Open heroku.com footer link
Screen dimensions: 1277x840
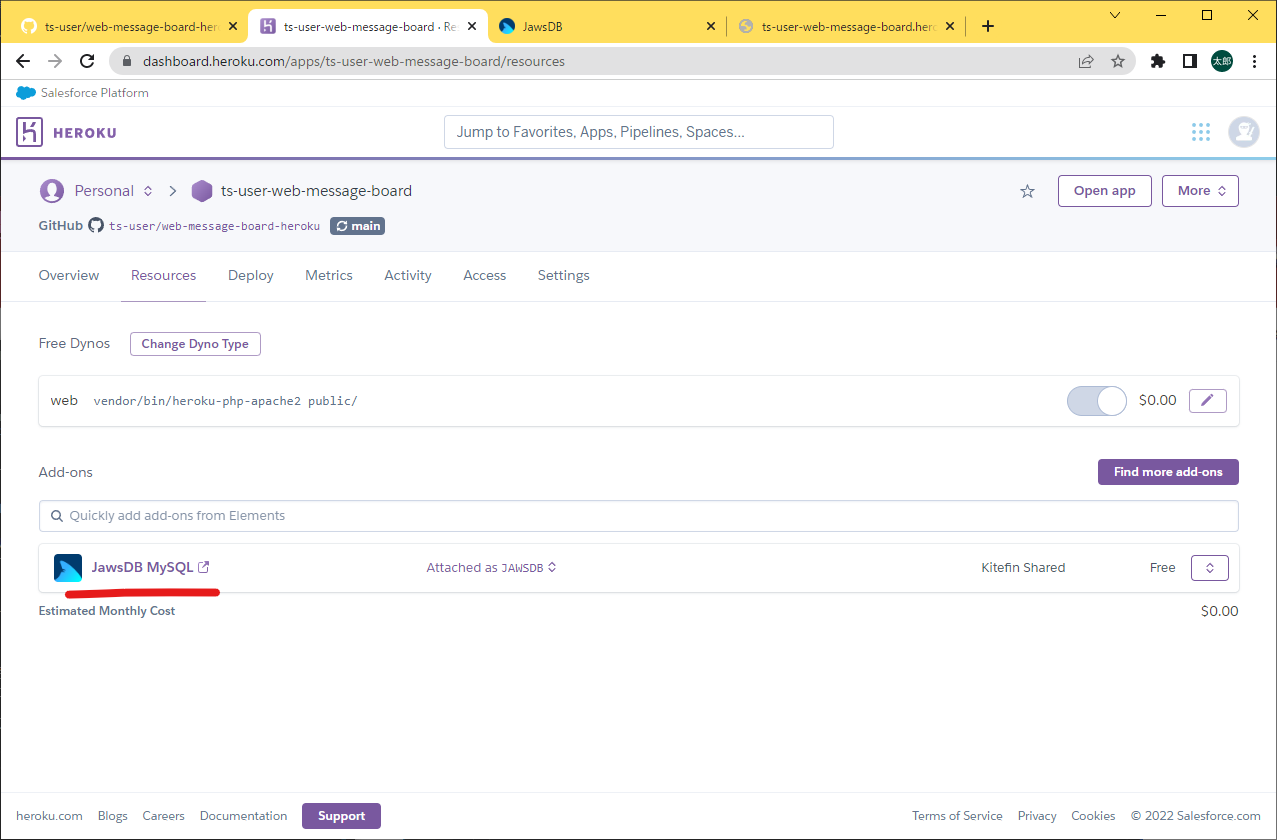49,816
